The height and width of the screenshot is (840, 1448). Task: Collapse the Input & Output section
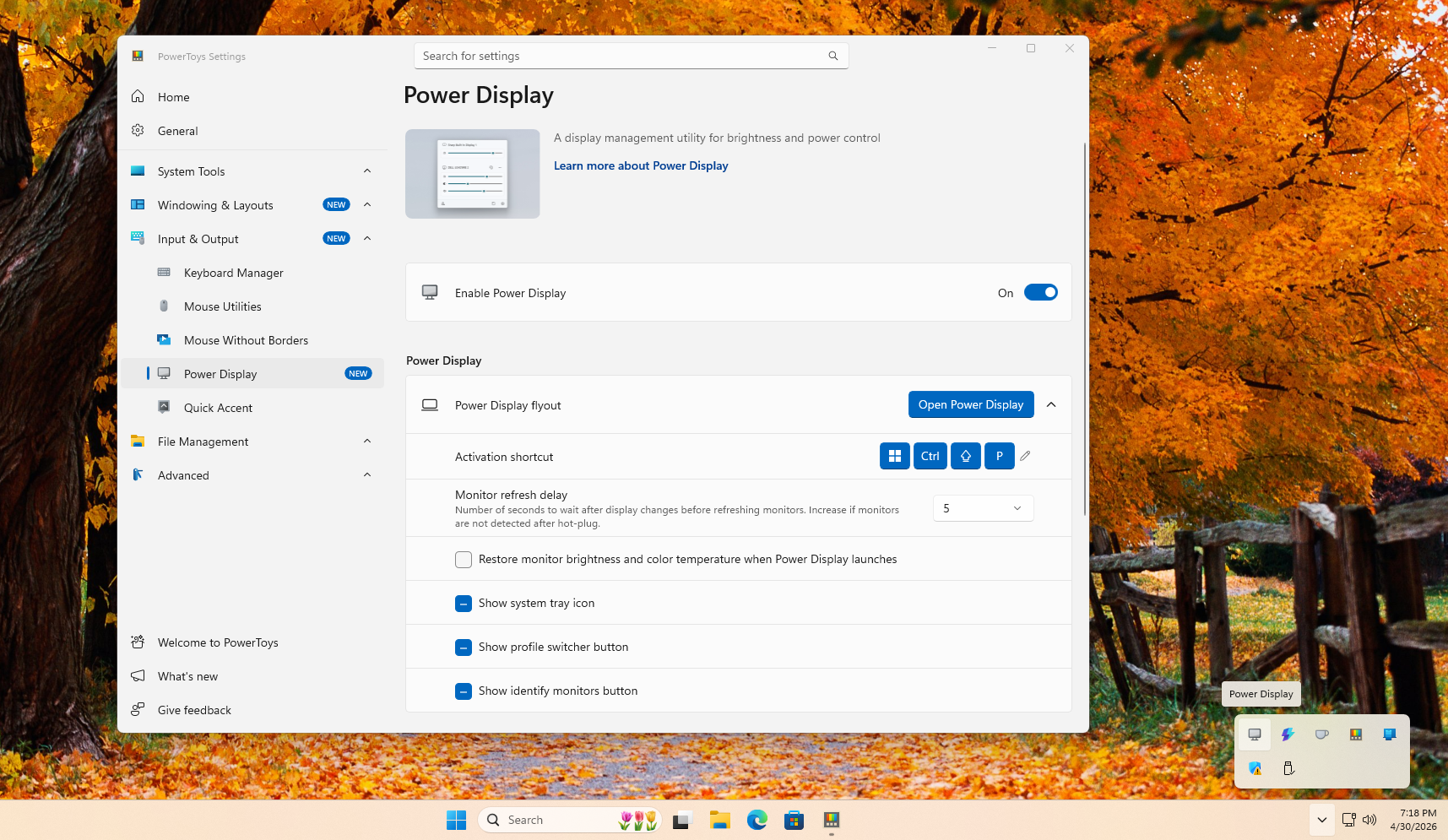click(367, 239)
